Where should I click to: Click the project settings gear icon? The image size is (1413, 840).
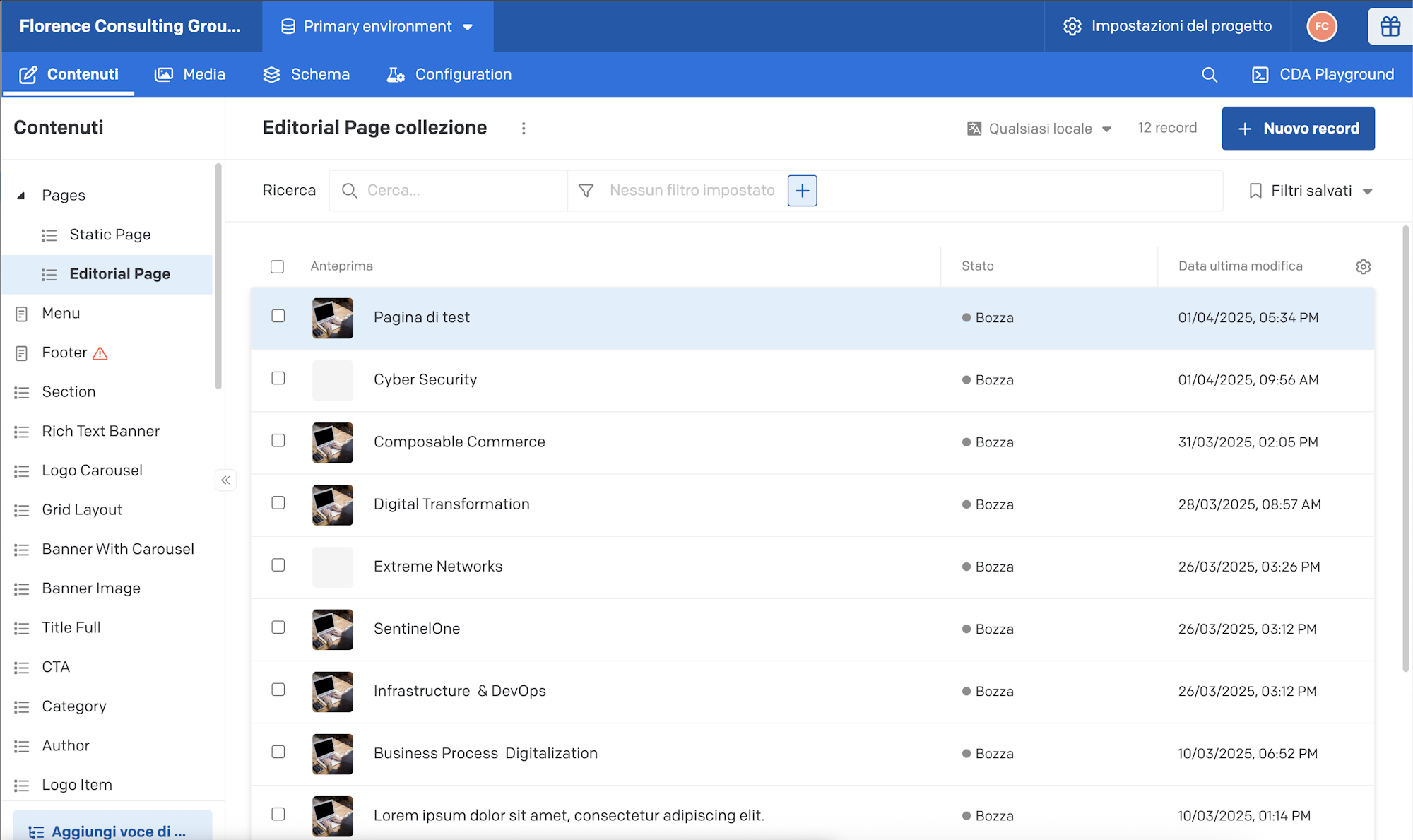coord(1072,26)
